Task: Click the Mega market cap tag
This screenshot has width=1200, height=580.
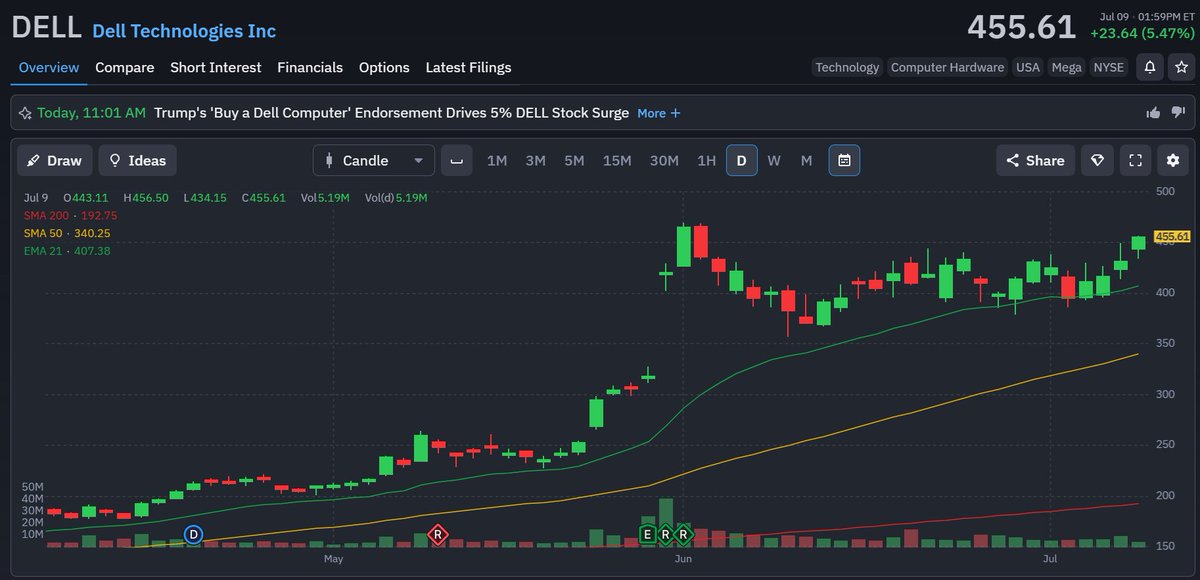Action: point(1066,67)
